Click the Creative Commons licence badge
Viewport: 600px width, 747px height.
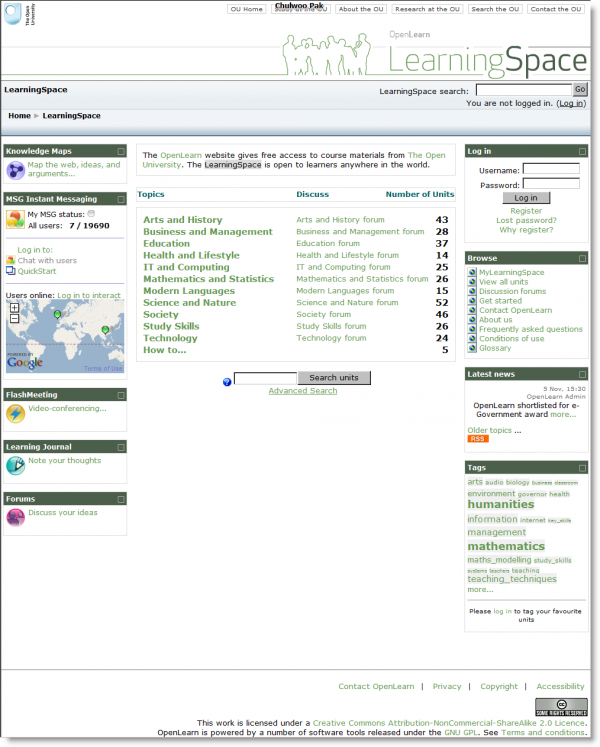click(x=561, y=707)
